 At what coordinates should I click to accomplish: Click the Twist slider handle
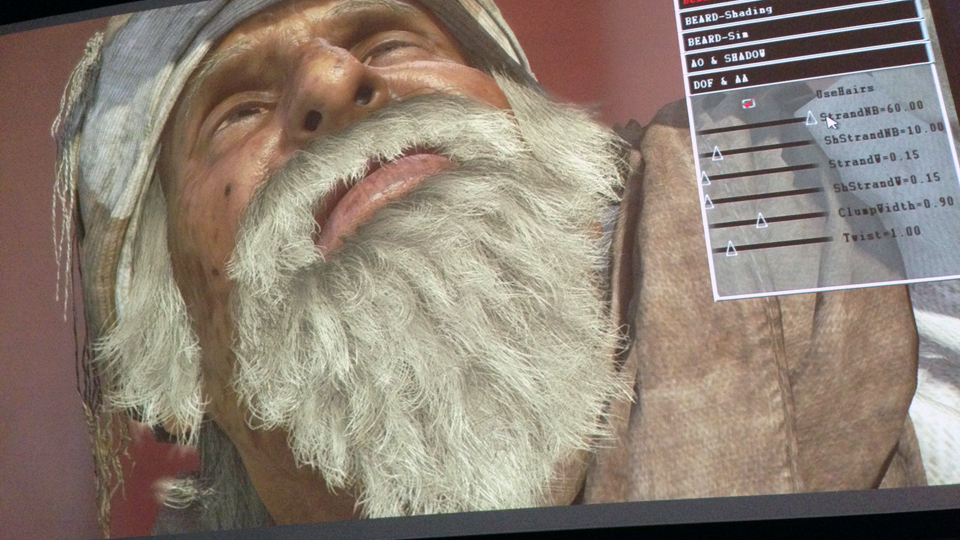[731, 249]
